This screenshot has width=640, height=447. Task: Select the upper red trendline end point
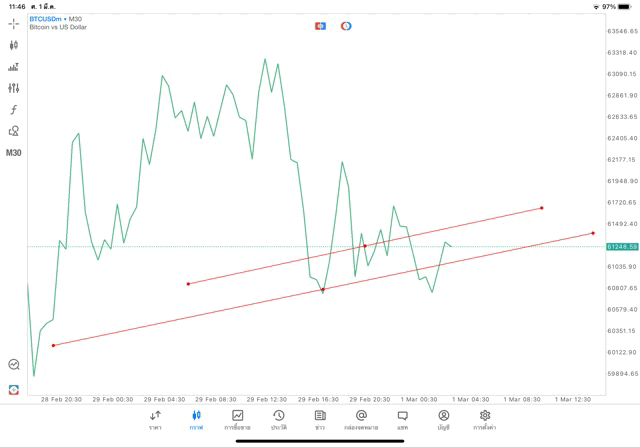(x=542, y=208)
